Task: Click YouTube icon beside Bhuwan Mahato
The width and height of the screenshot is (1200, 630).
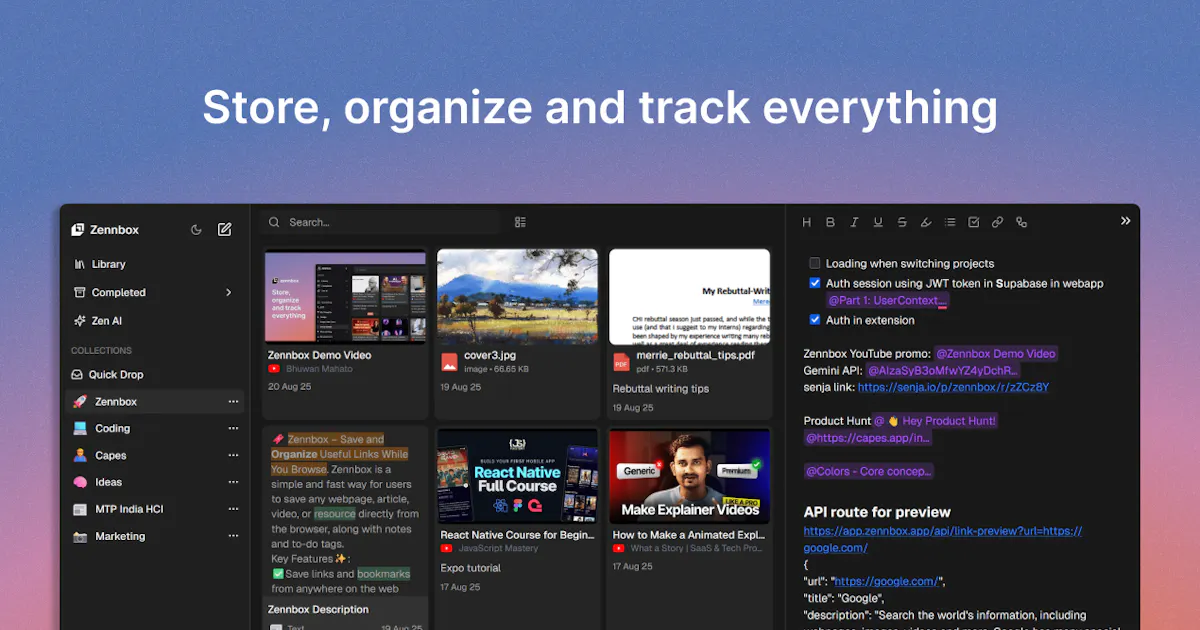Action: [274, 369]
